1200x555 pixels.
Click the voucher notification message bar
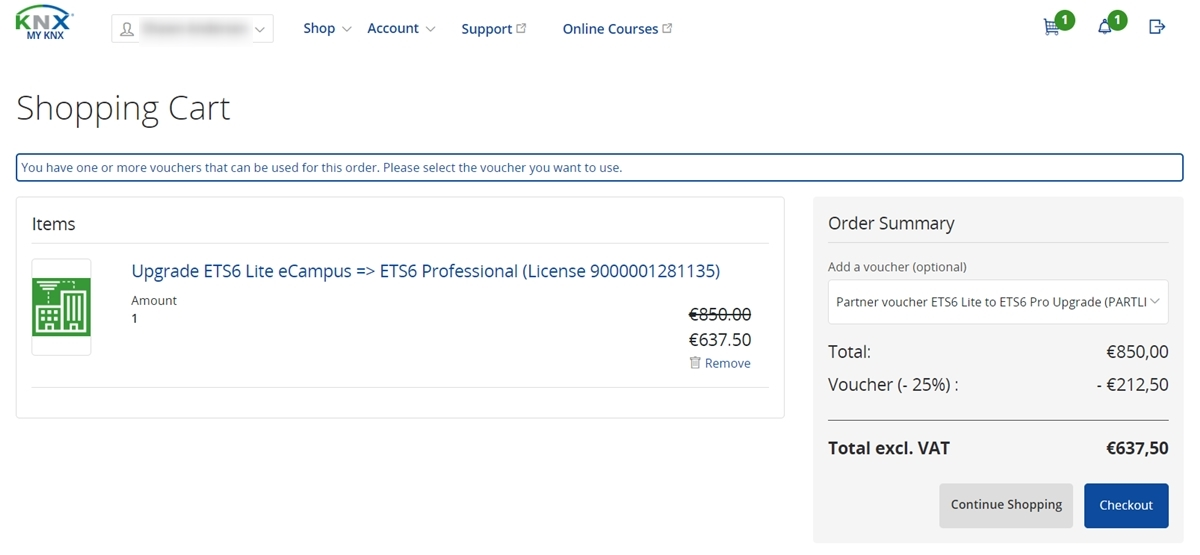point(600,167)
